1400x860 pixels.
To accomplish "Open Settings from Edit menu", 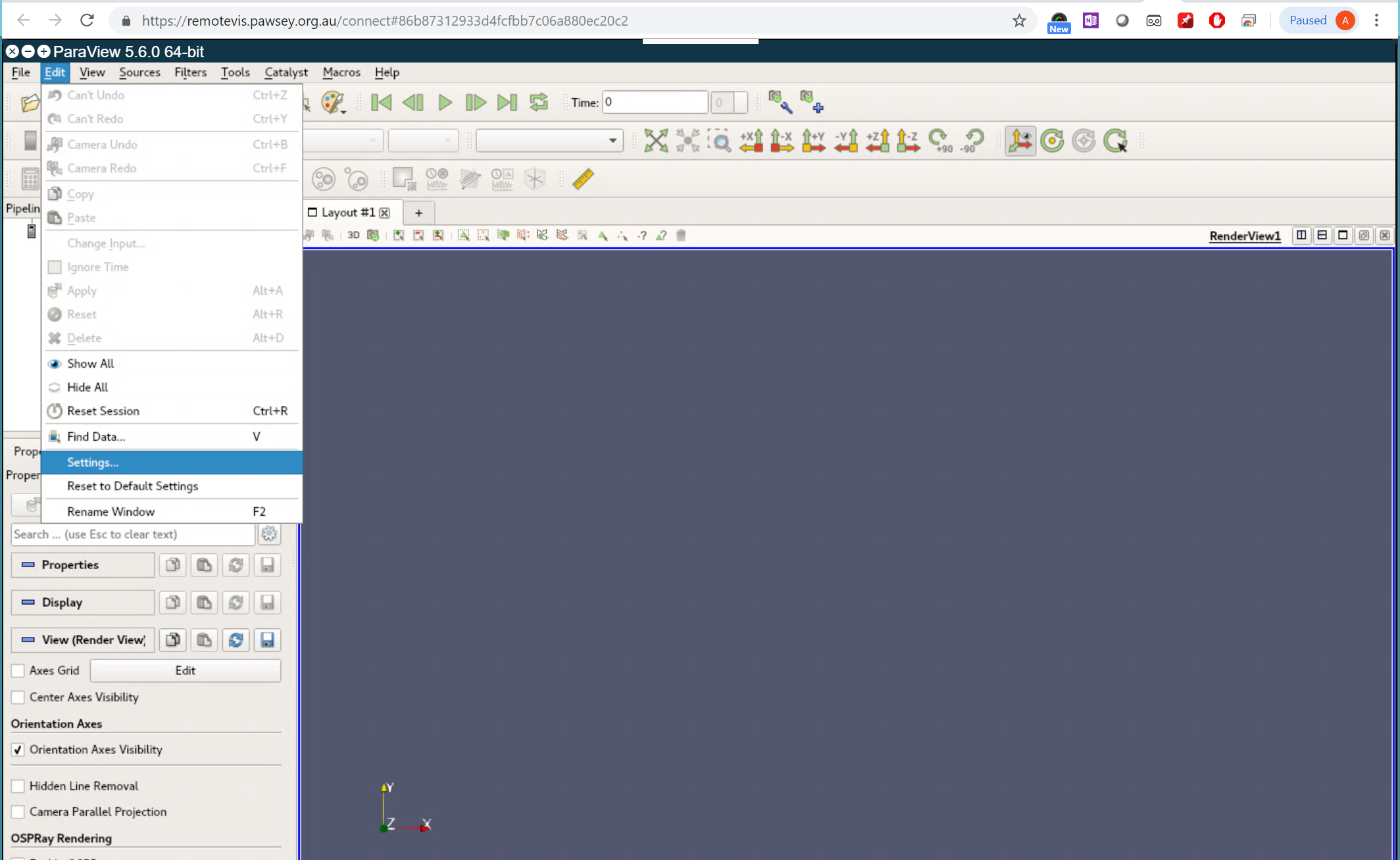I will (171, 462).
